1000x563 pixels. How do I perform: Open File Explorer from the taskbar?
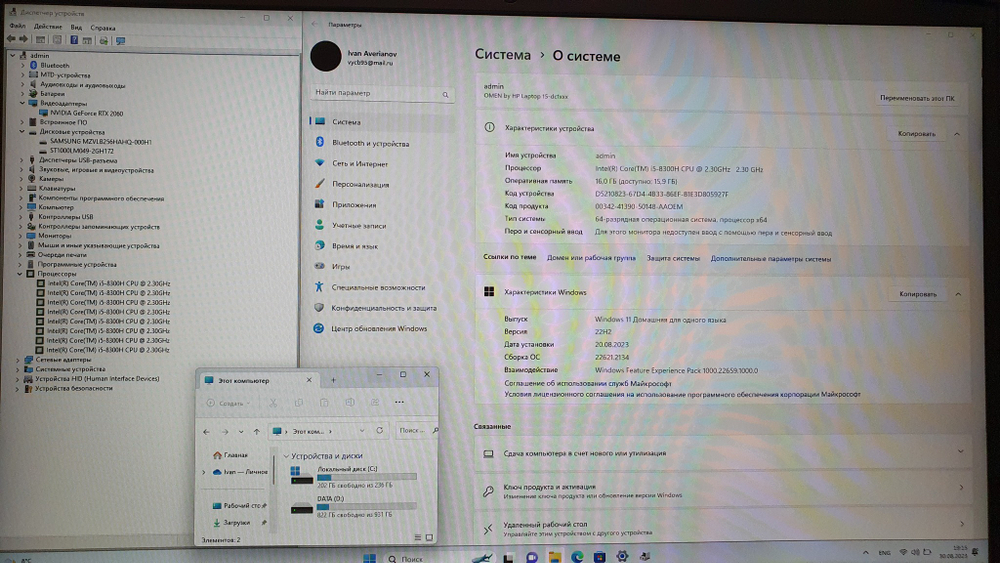(555, 557)
